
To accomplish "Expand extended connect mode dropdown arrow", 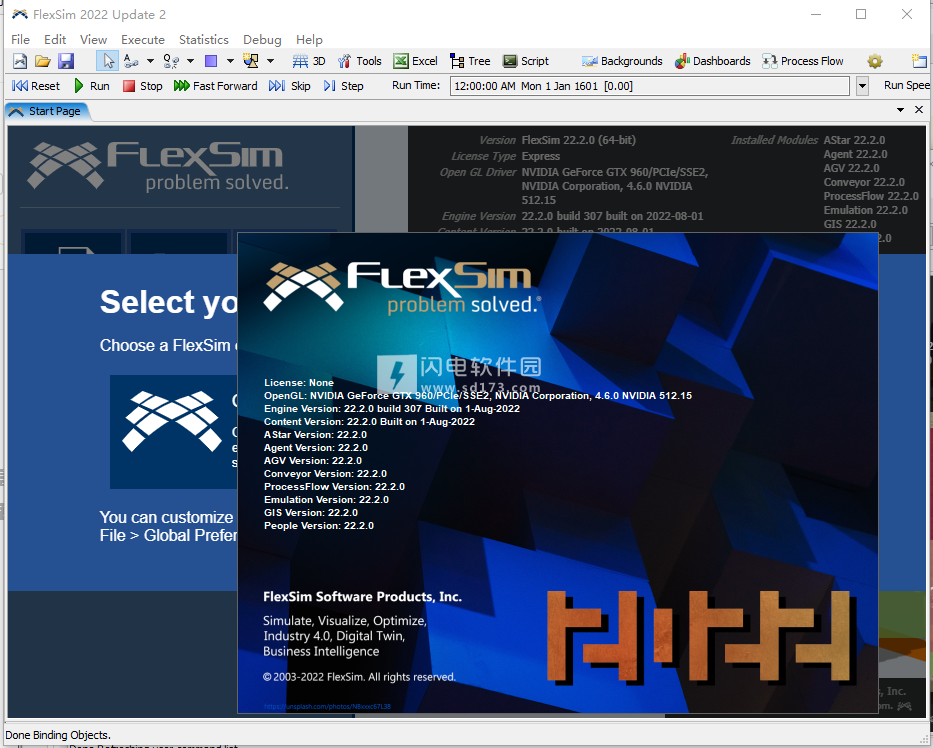I will (190, 61).
